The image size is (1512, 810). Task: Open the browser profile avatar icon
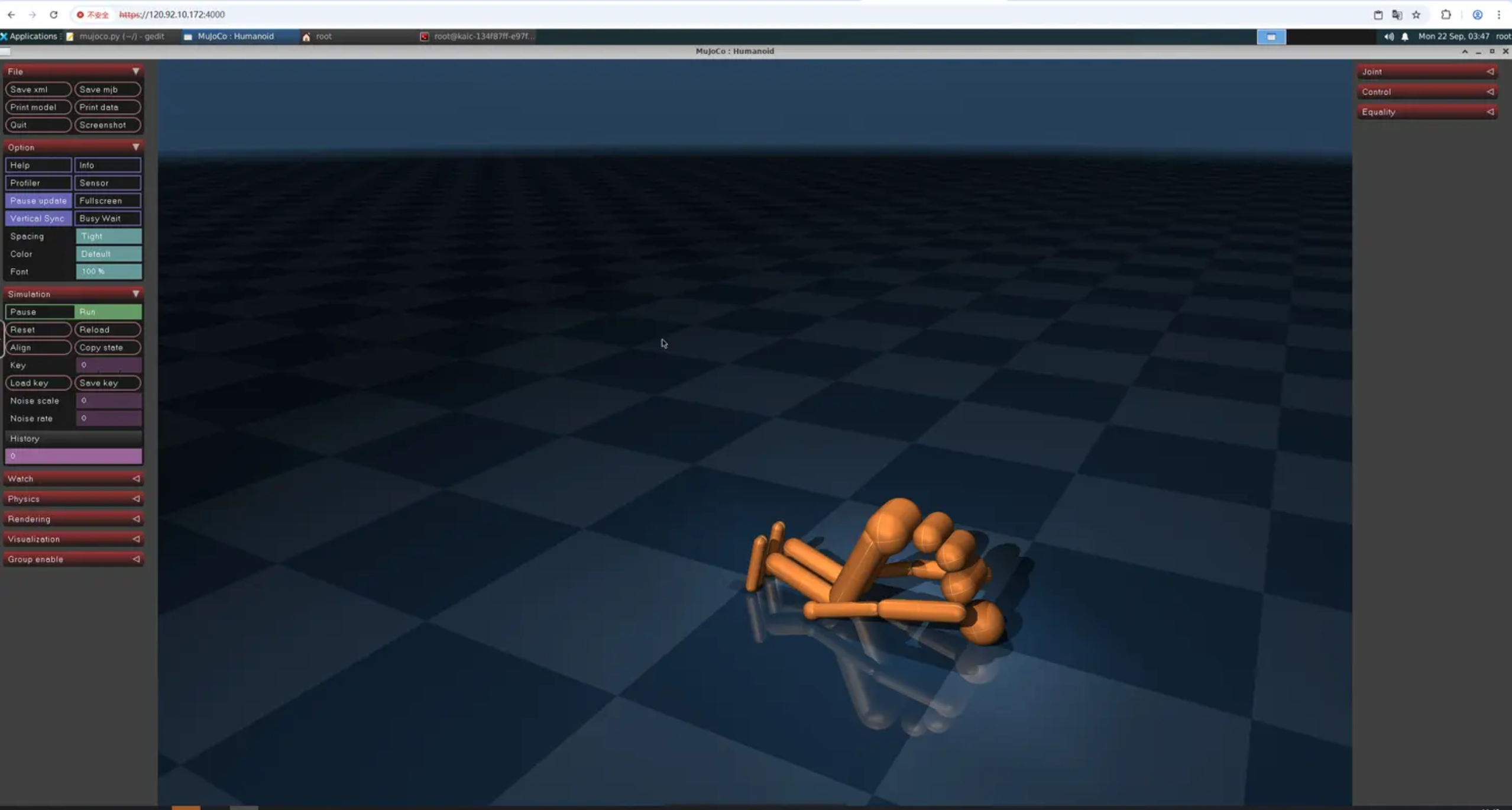(x=1477, y=14)
